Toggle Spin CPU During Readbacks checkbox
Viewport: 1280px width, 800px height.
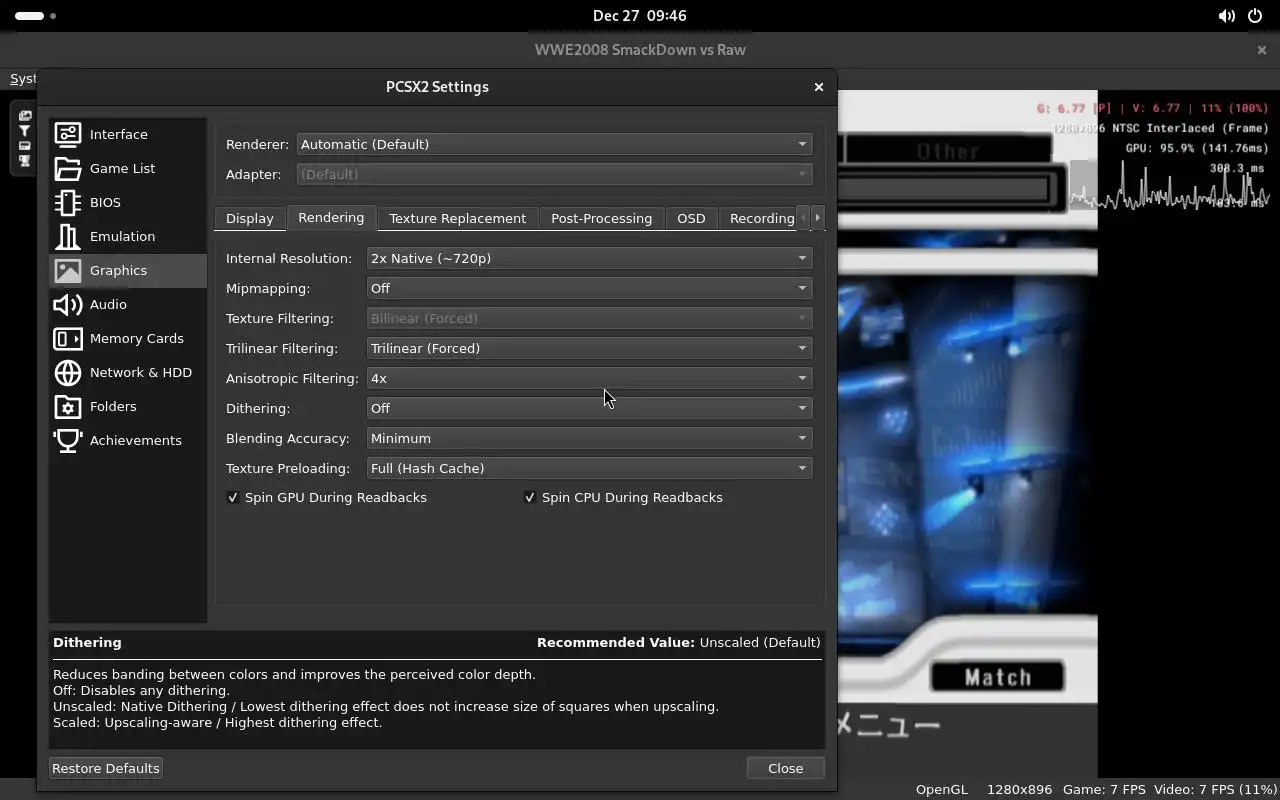(530, 497)
